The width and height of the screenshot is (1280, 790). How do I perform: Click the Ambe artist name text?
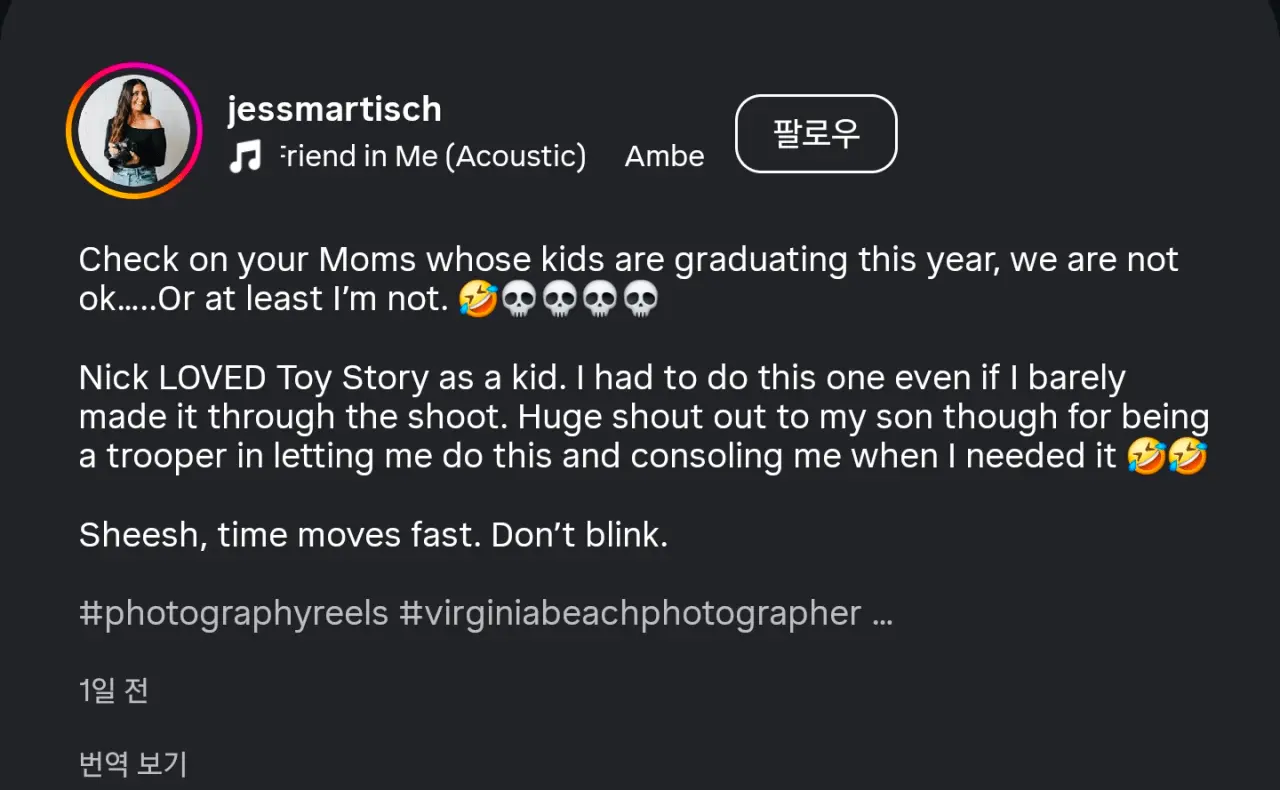click(664, 156)
